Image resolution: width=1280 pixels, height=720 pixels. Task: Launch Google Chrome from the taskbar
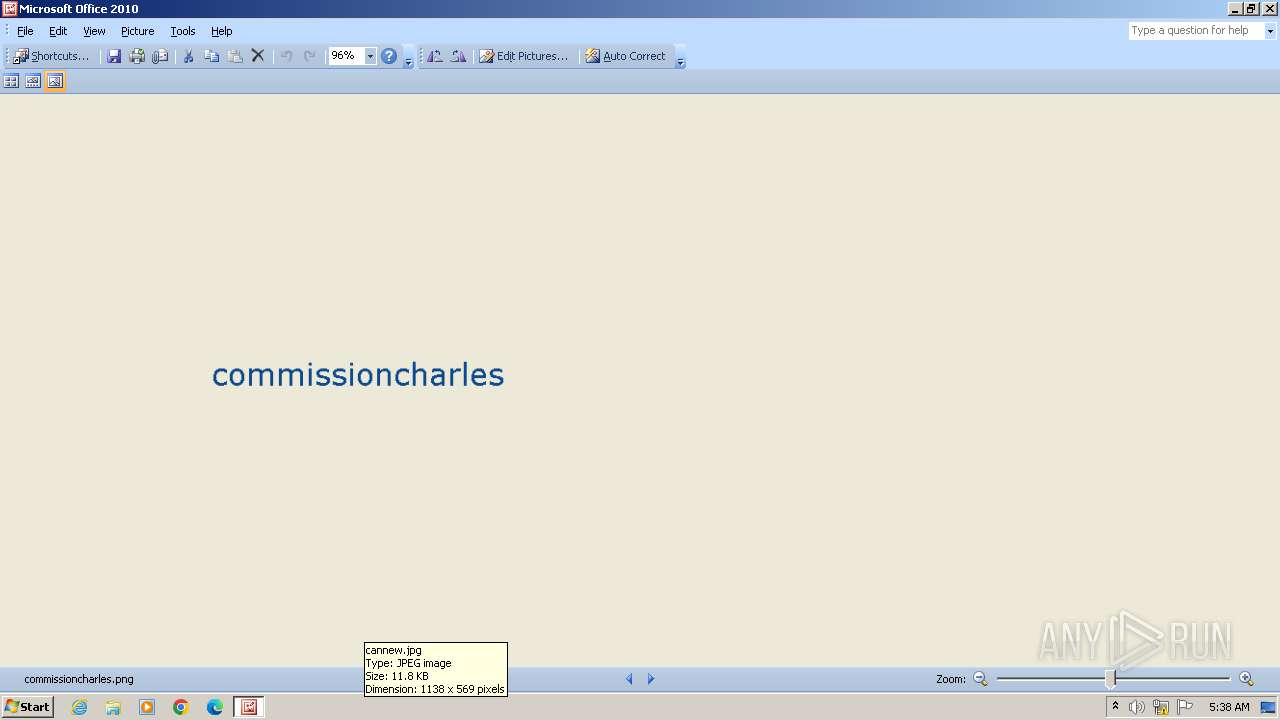tap(181, 707)
